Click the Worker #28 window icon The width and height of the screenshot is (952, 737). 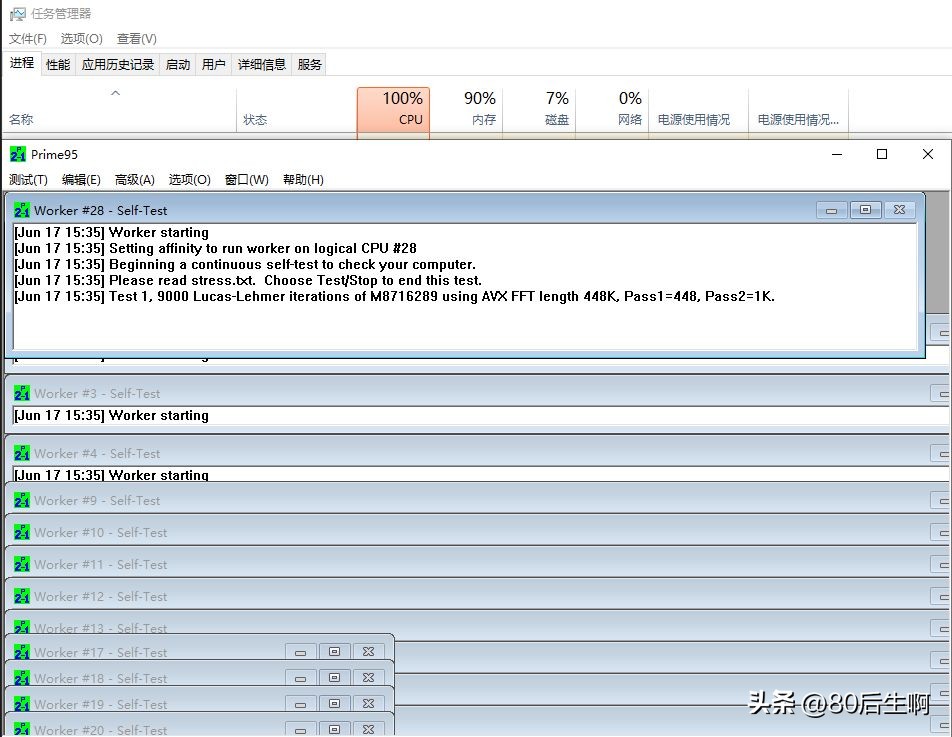pos(21,211)
